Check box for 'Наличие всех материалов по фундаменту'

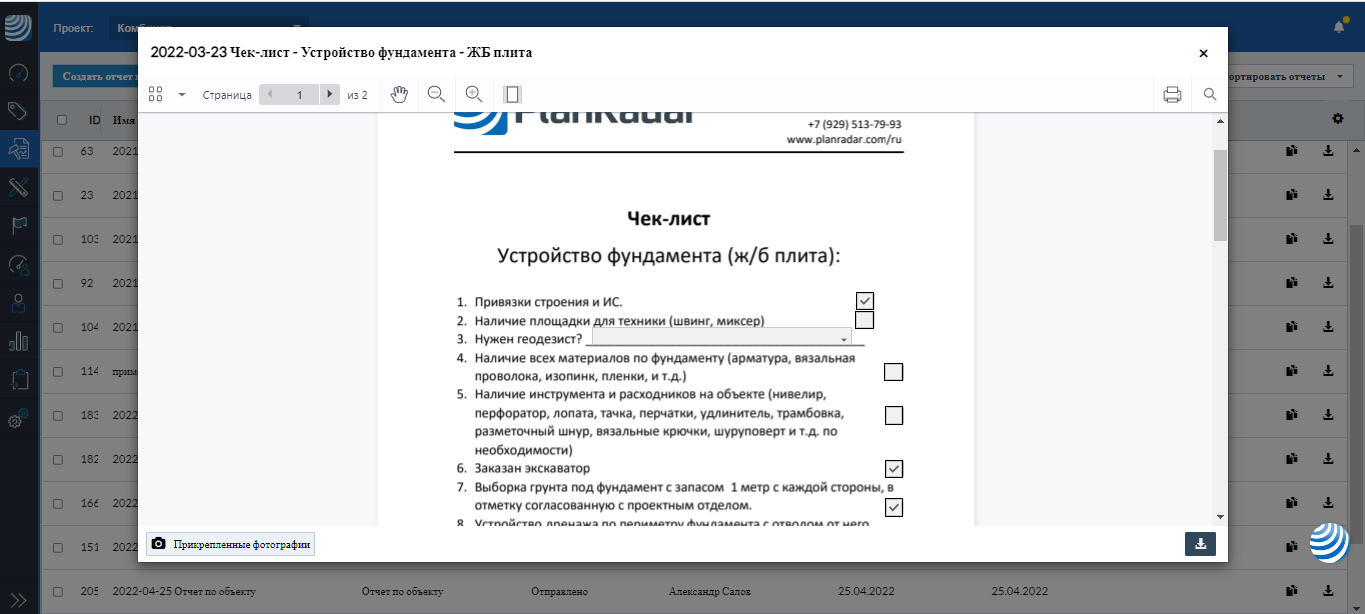click(894, 372)
